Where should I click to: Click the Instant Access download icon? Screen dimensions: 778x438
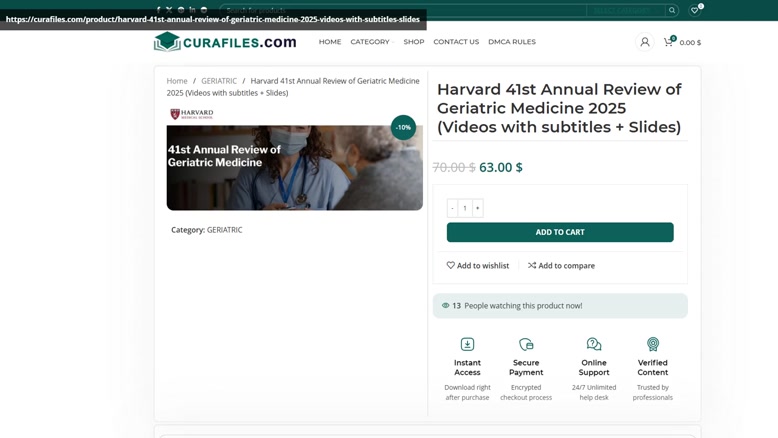(x=467, y=344)
